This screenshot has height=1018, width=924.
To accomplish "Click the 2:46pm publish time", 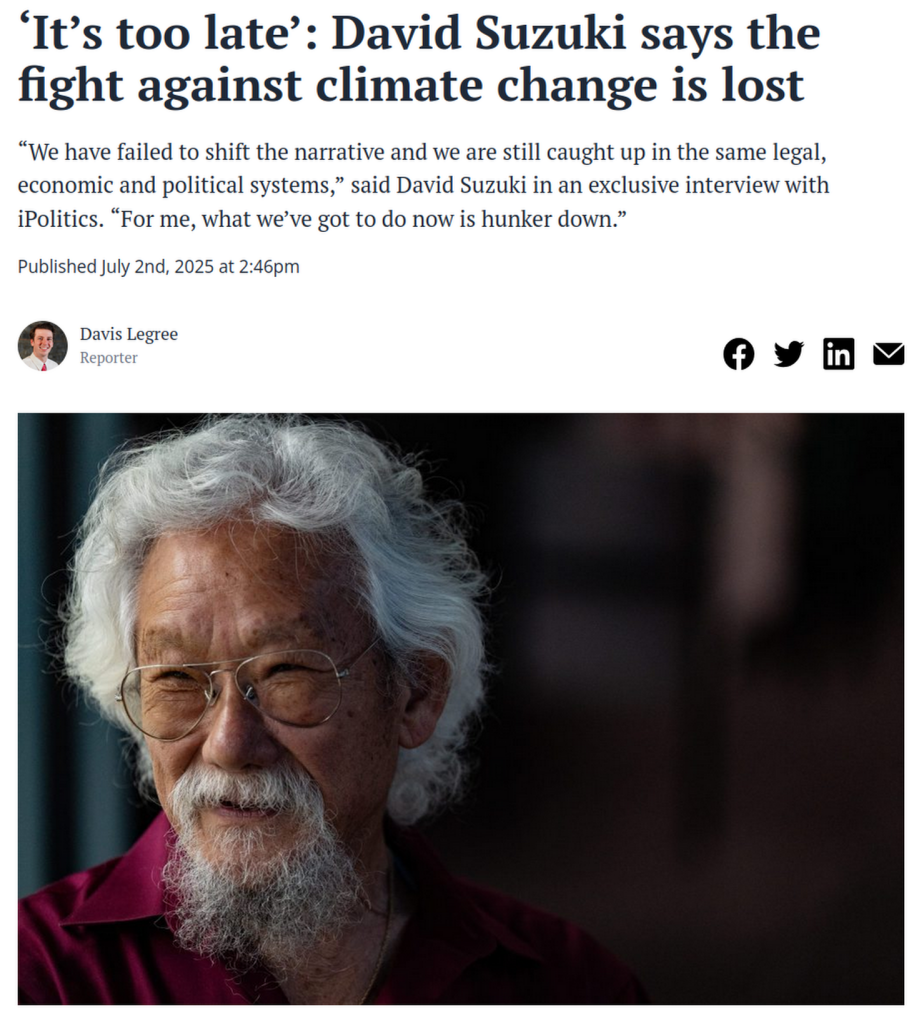I will (269, 266).
